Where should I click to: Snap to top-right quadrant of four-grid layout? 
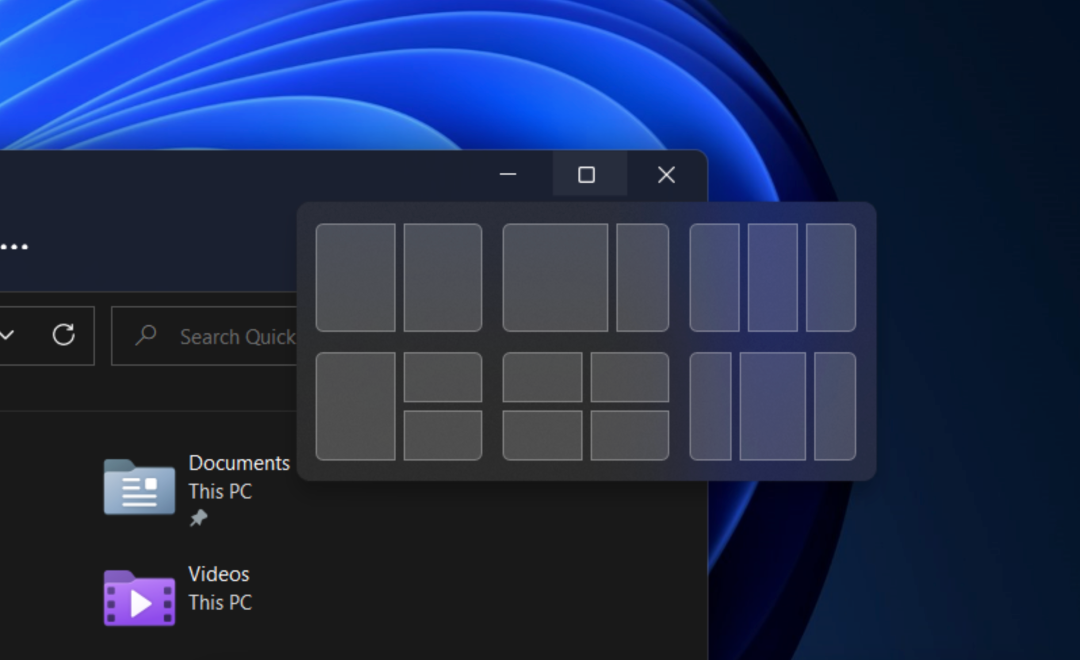[630, 377]
